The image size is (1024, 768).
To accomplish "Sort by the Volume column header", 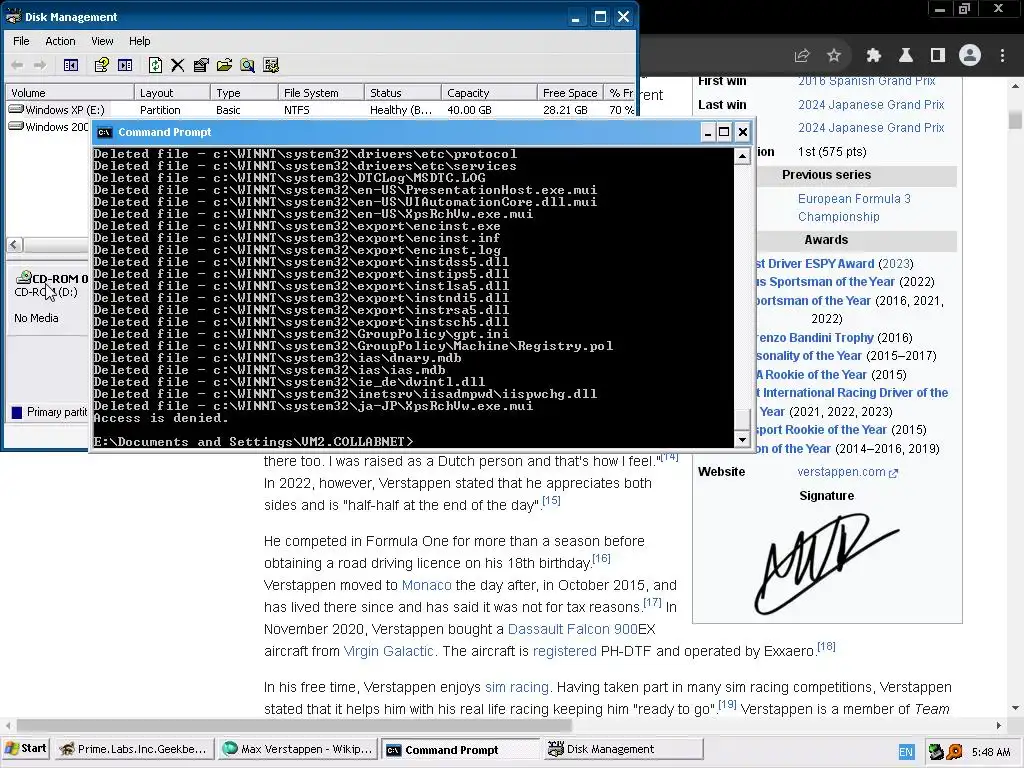I will click(x=70, y=93).
